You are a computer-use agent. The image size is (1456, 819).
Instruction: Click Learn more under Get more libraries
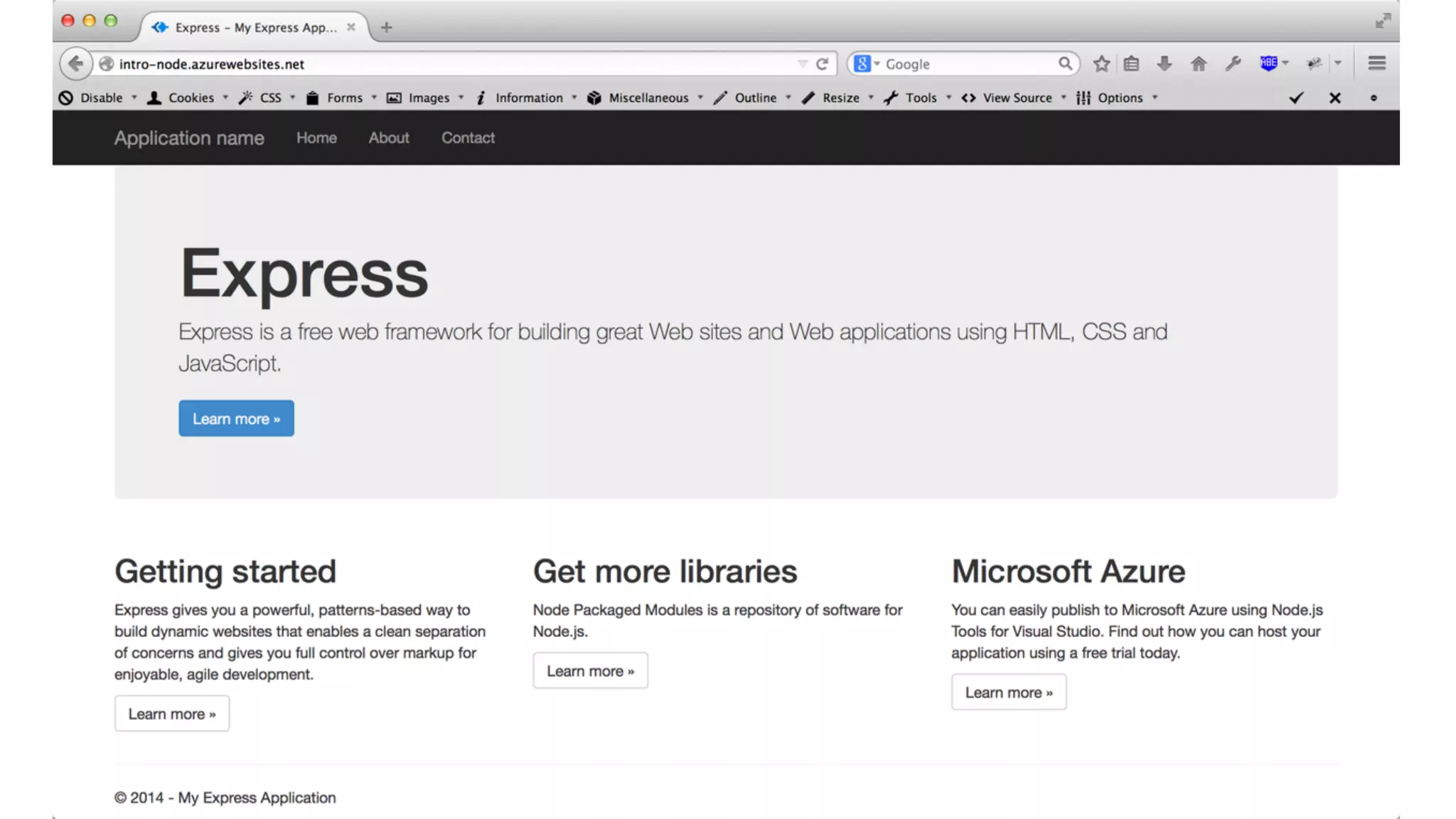(x=590, y=670)
